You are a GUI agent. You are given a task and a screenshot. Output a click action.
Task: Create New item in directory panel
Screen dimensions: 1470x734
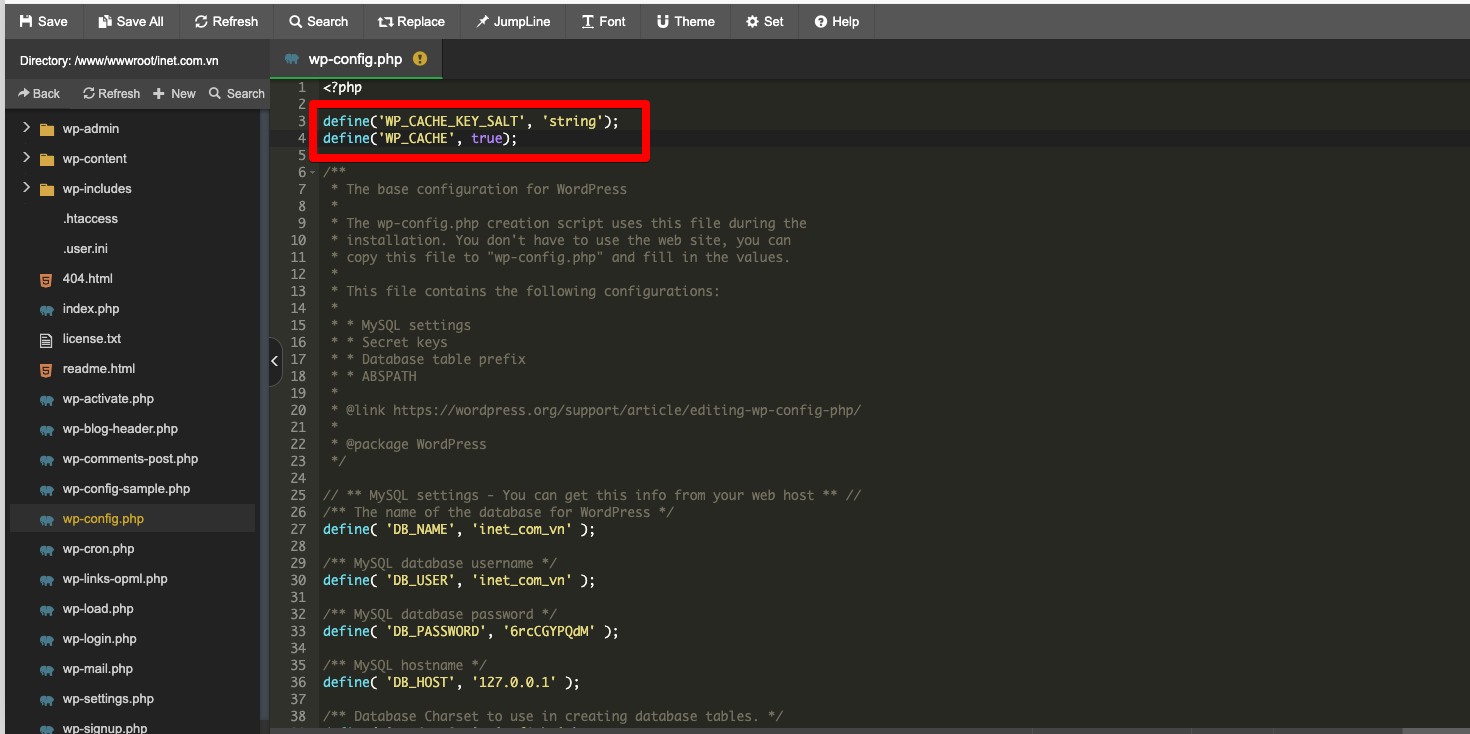pyautogui.click(x=174, y=93)
